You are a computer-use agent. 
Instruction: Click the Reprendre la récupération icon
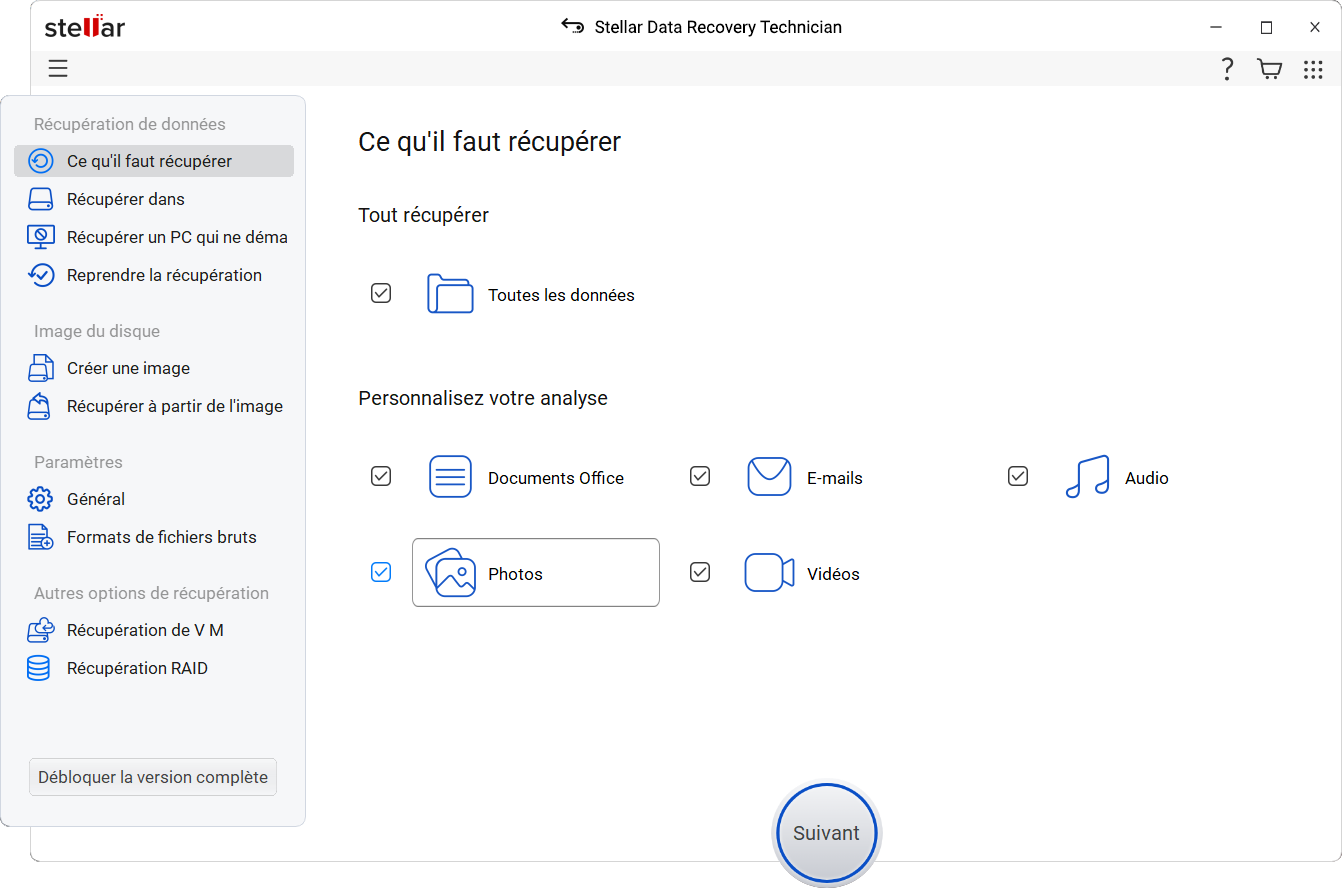40,275
